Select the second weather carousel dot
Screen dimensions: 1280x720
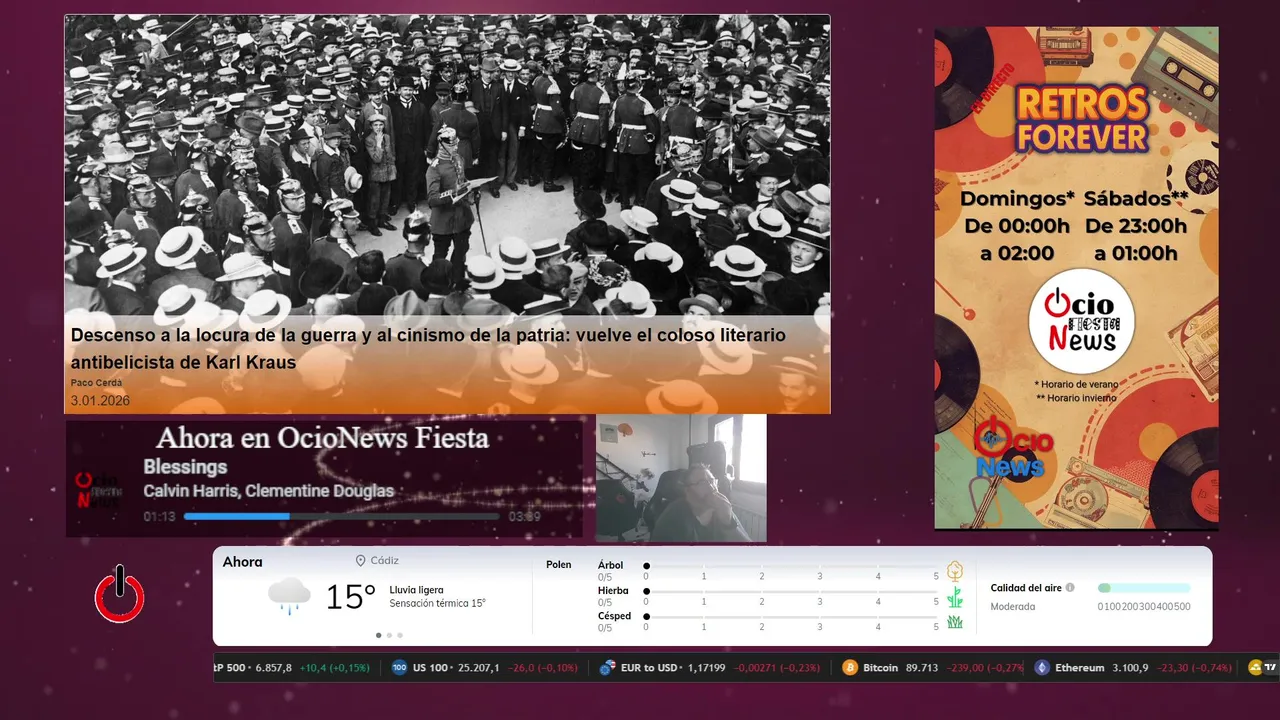point(389,635)
